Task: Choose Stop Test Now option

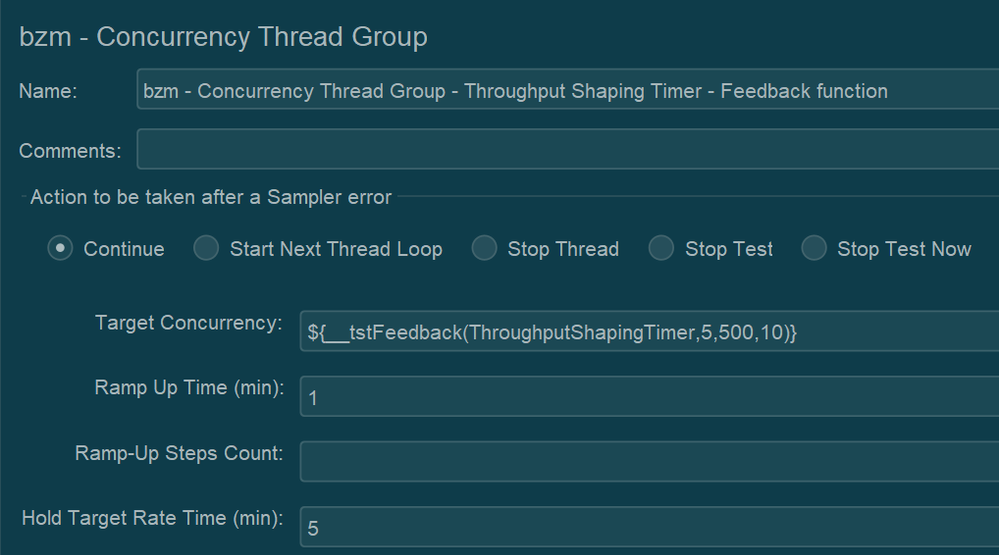Action: pyautogui.click(x=814, y=249)
